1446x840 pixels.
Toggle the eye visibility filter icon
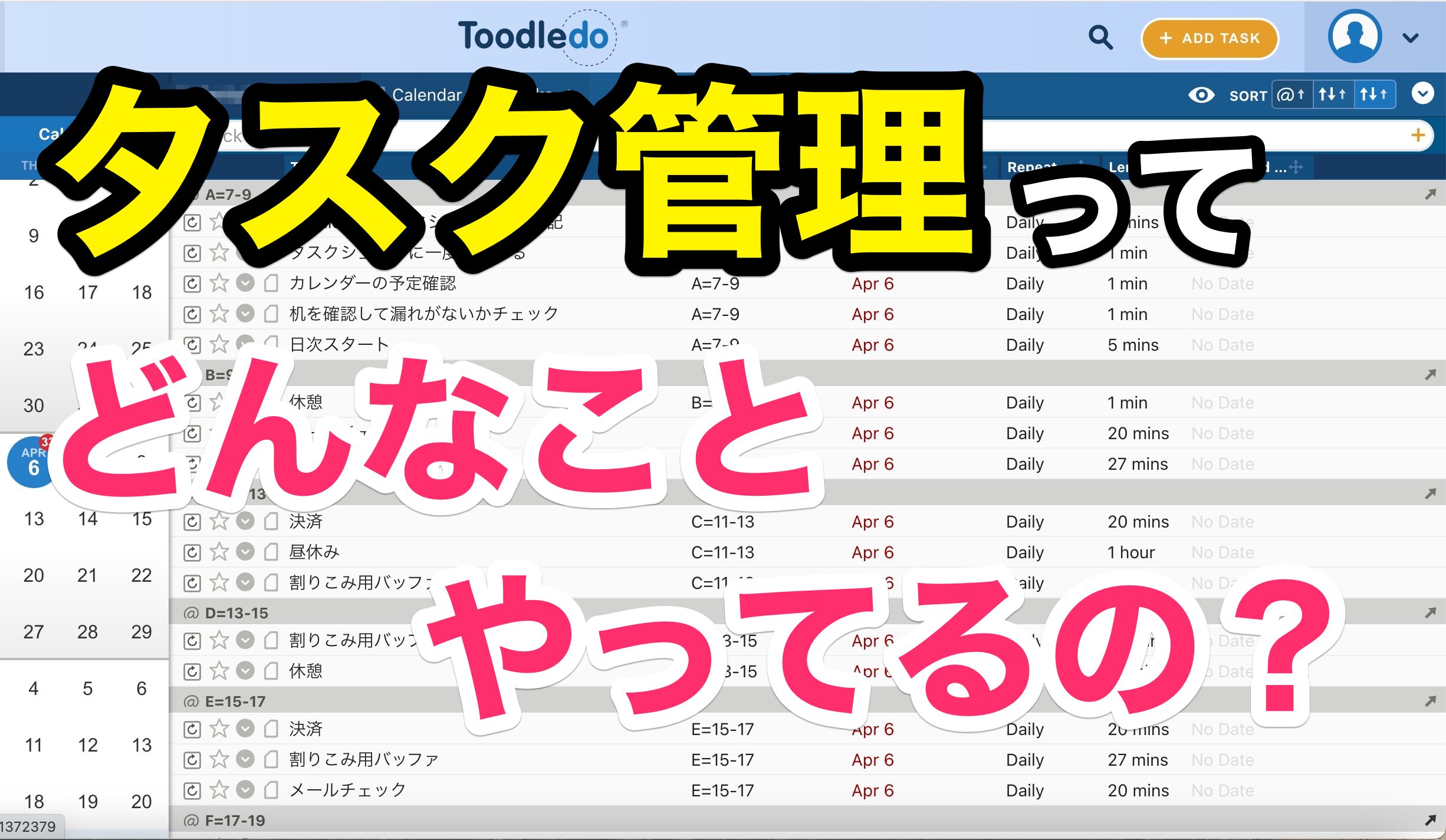click(x=1201, y=95)
